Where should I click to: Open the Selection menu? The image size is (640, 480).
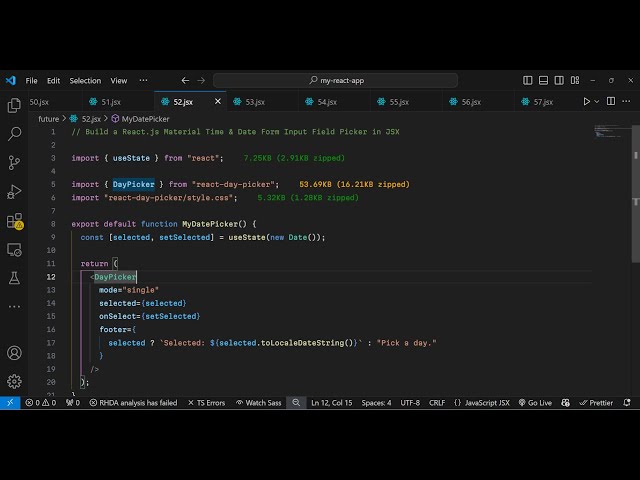[x=85, y=80]
